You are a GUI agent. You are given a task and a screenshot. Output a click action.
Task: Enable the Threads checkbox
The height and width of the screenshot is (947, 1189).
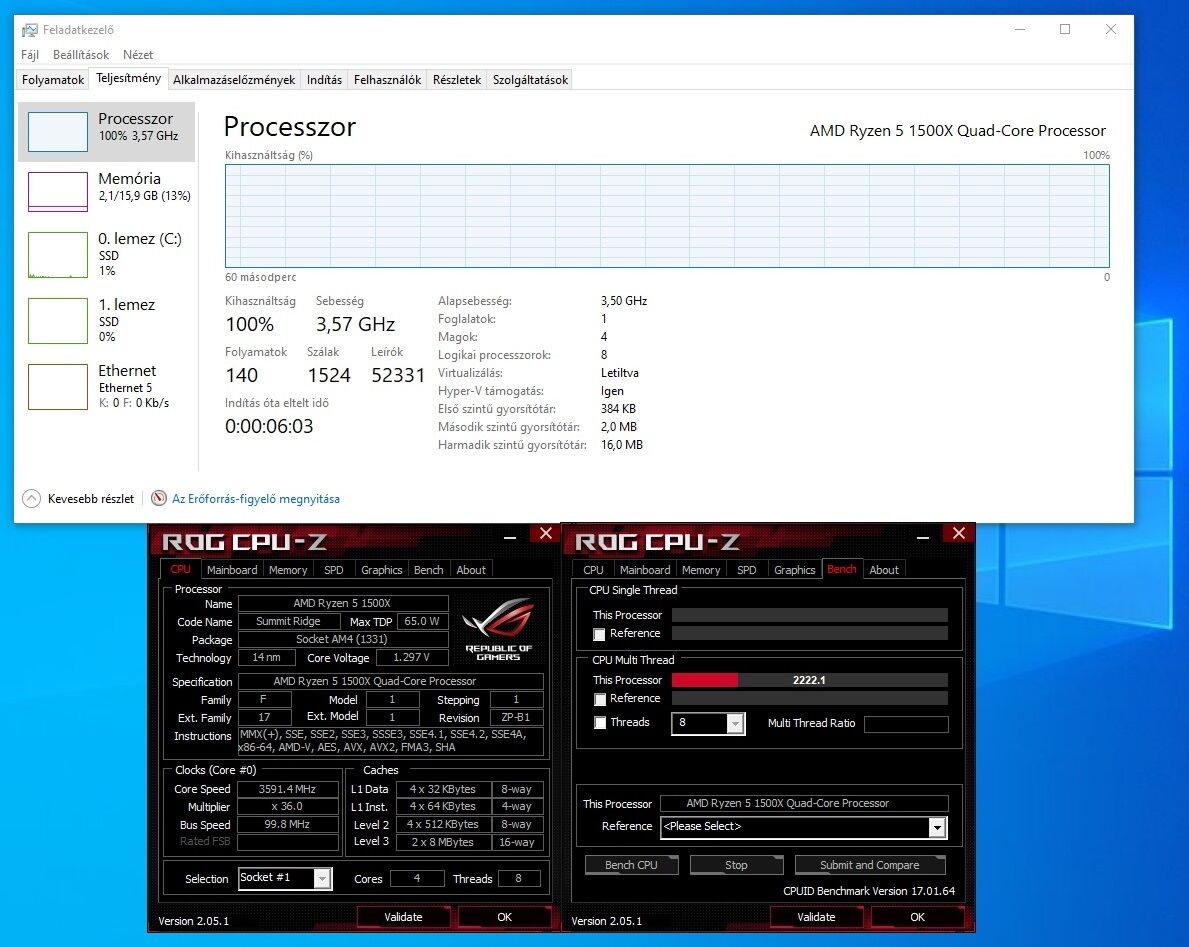point(599,723)
